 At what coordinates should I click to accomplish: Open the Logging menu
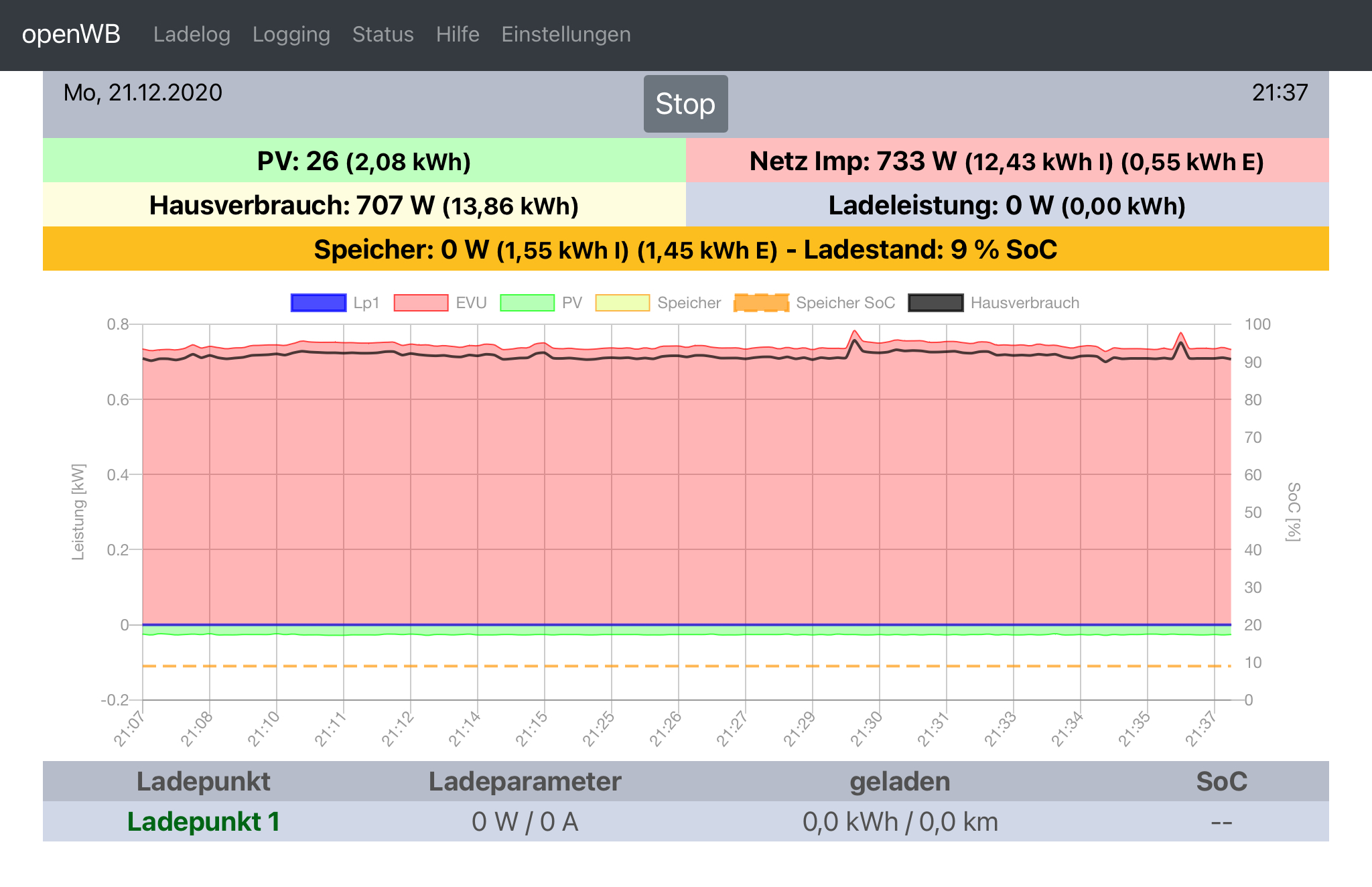[x=291, y=34]
